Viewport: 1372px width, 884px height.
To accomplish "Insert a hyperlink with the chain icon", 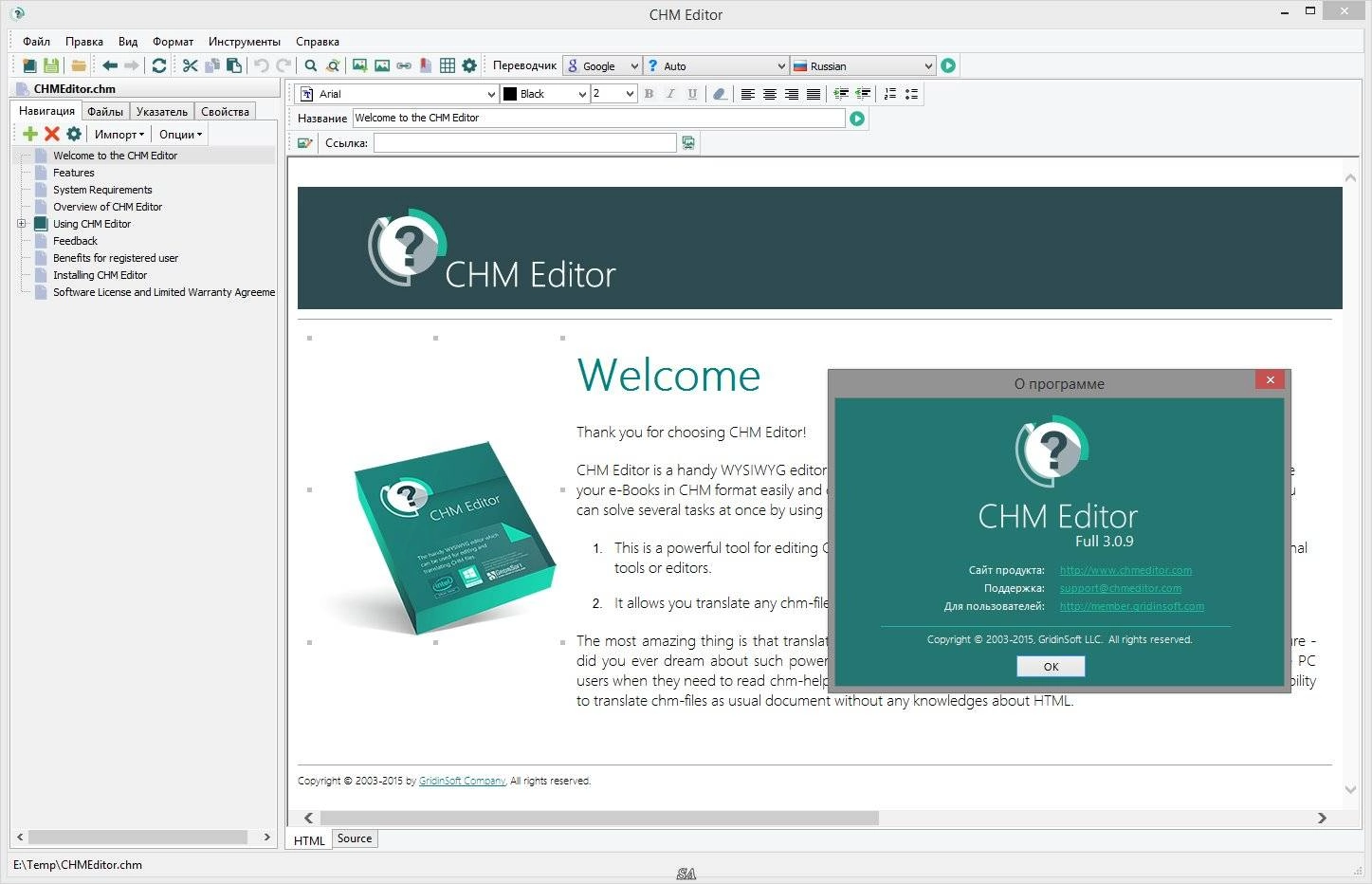I will point(404,65).
